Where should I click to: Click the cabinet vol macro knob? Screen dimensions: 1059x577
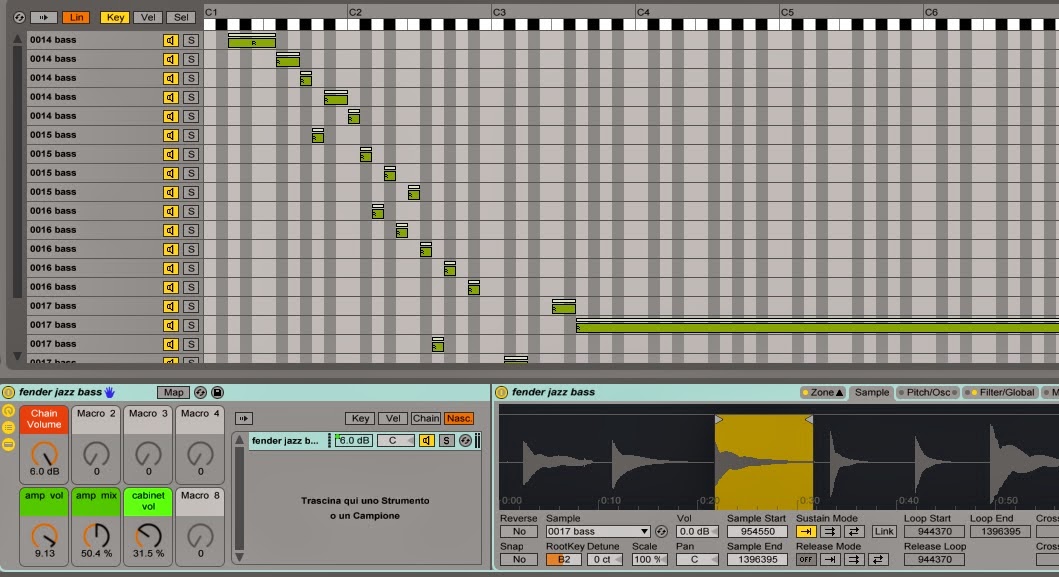pyautogui.click(x=149, y=536)
